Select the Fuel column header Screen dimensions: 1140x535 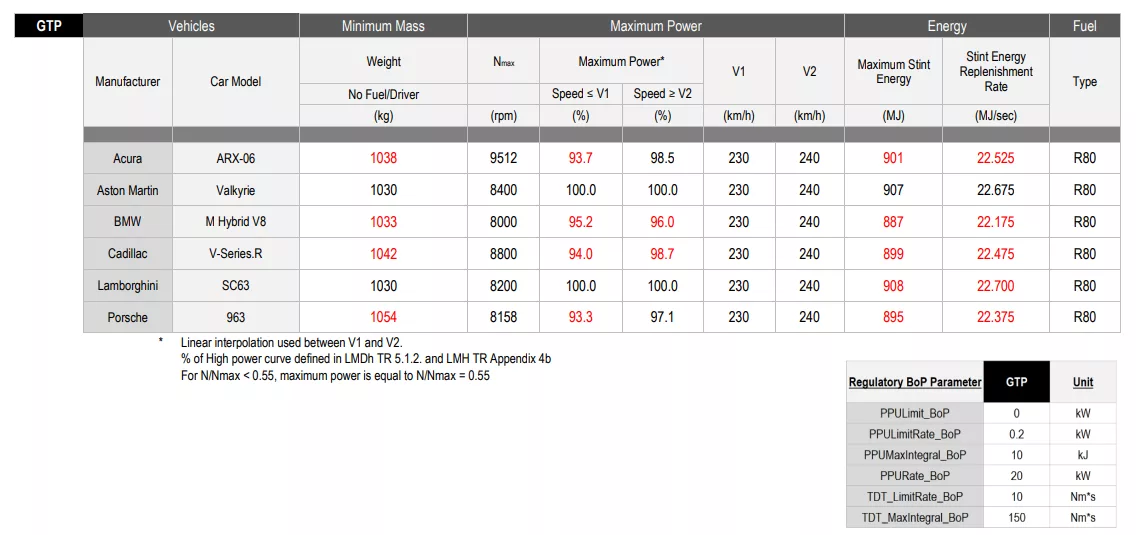pyautogui.click(x=1084, y=26)
